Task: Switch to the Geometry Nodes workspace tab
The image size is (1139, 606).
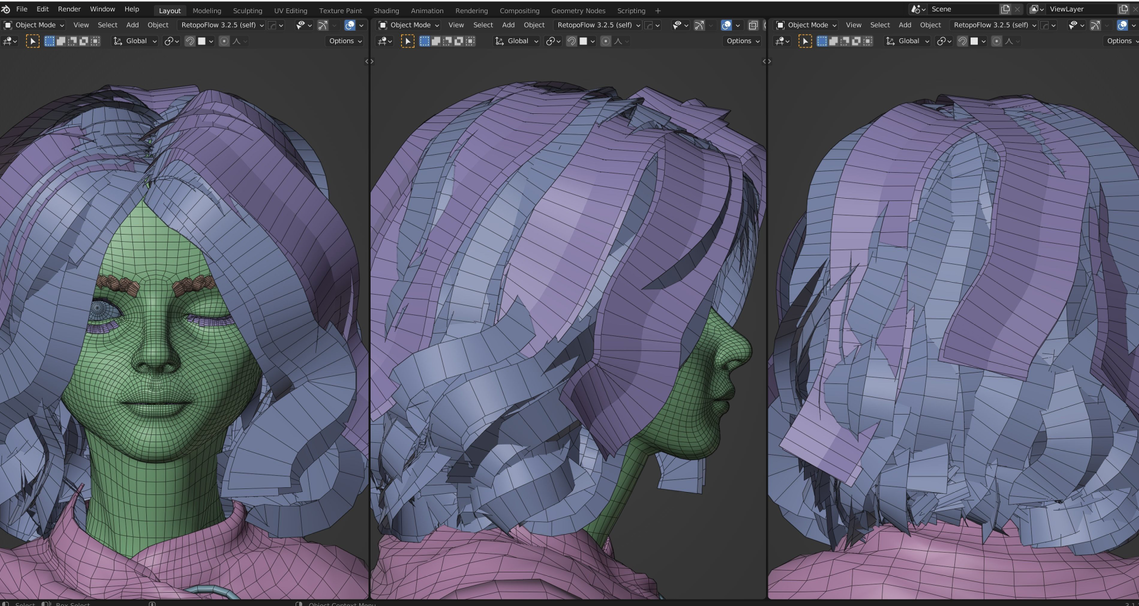Action: tap(578, 11)
